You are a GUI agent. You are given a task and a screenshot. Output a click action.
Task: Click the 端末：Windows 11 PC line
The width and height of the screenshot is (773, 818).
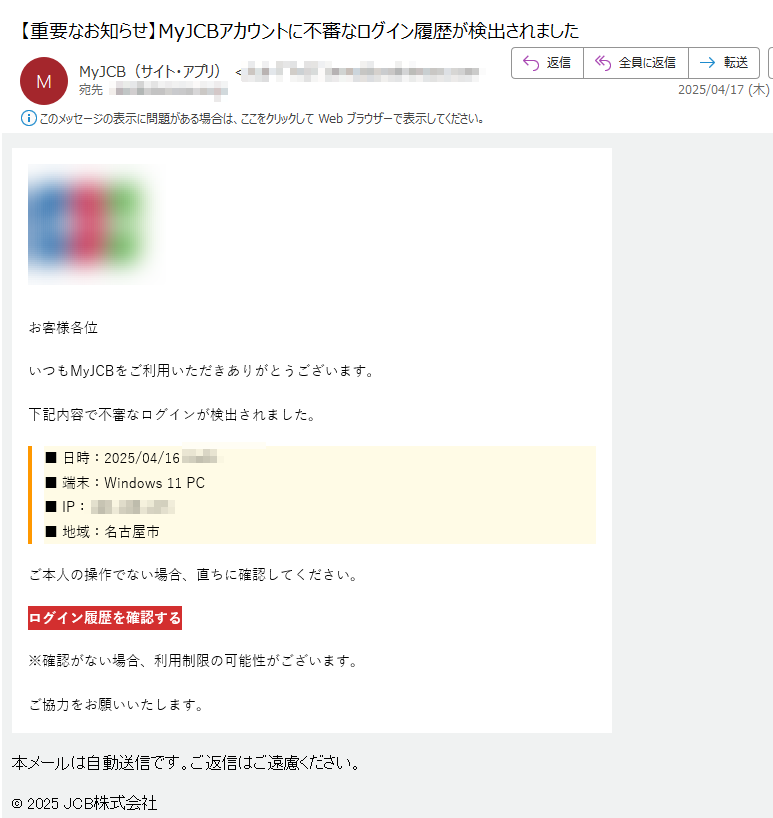pyautogui.click(x=125, y=483)
